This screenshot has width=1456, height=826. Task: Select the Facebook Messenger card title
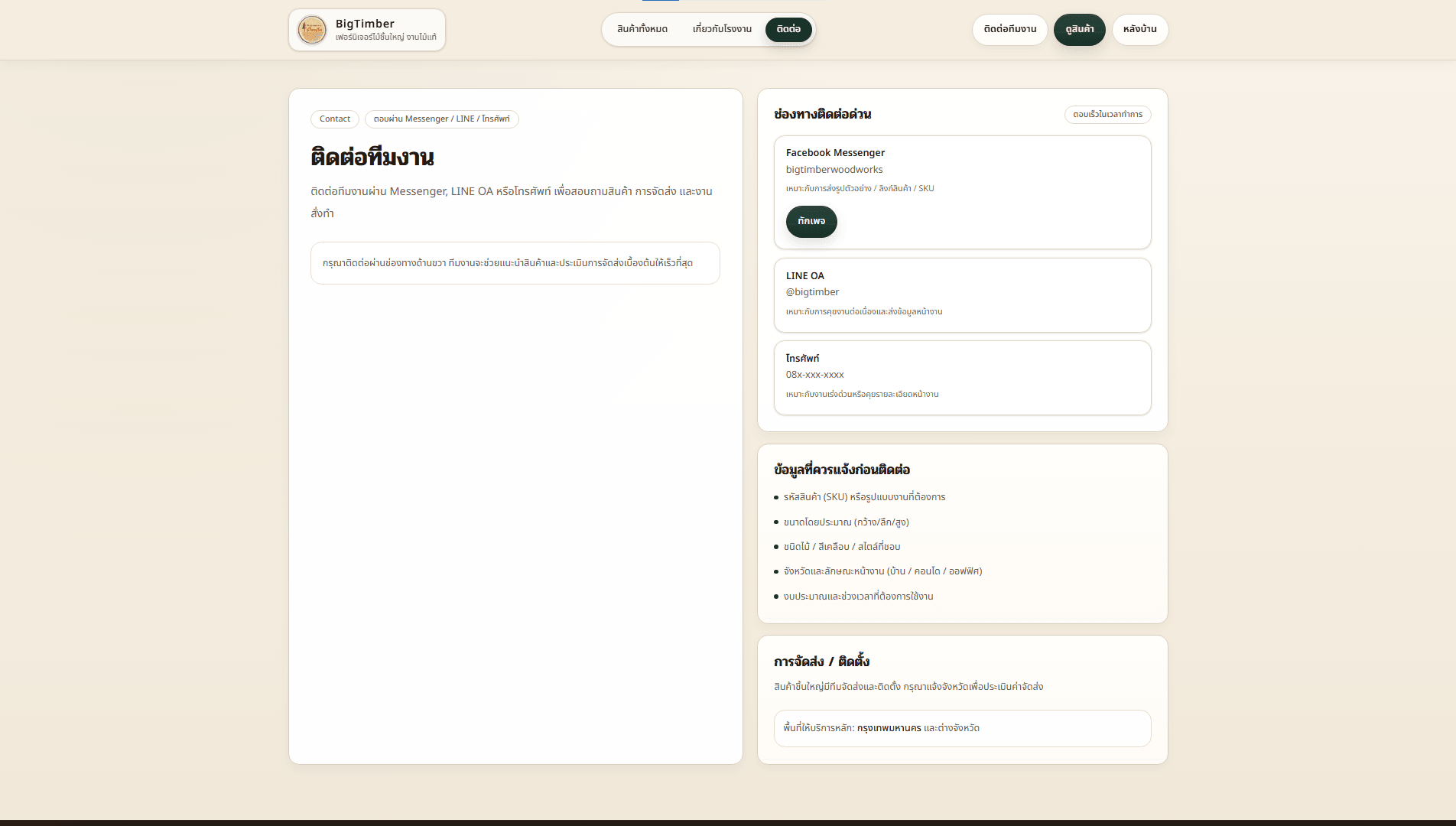pyautogui.click(x=835, y=153)
